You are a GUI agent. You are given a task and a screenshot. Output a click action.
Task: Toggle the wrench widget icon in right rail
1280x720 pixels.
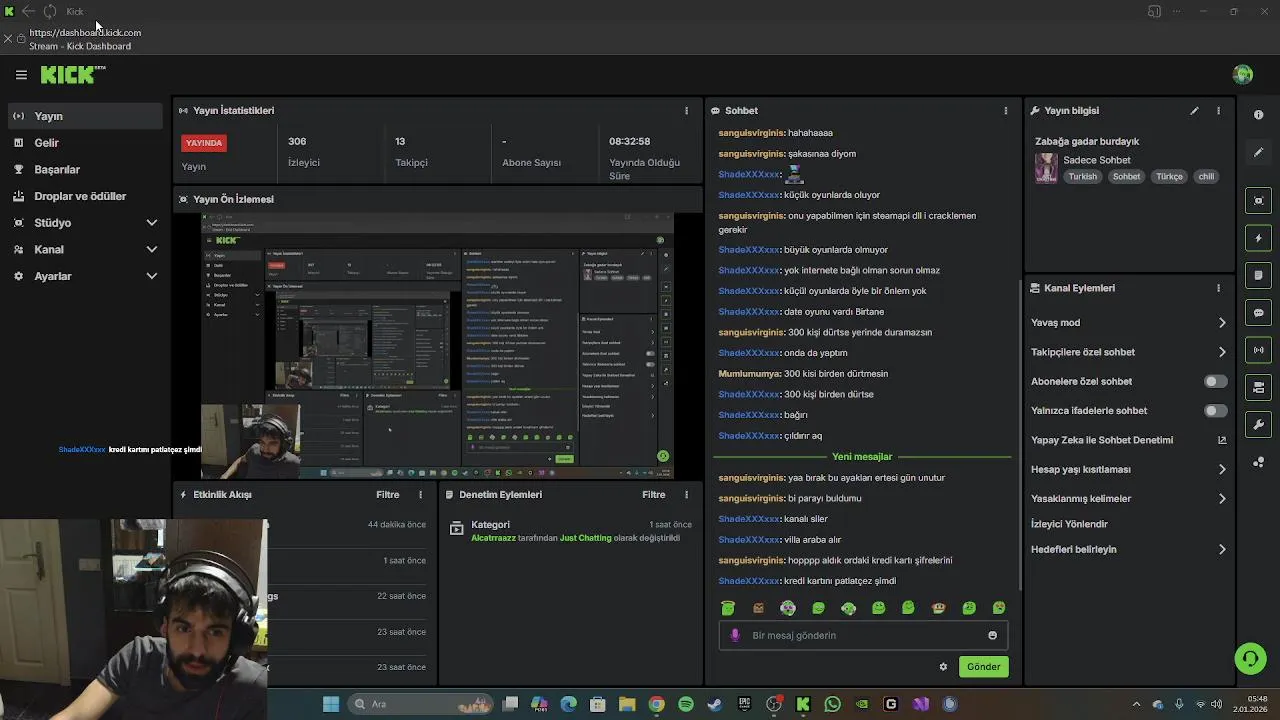click(1258, 425)
